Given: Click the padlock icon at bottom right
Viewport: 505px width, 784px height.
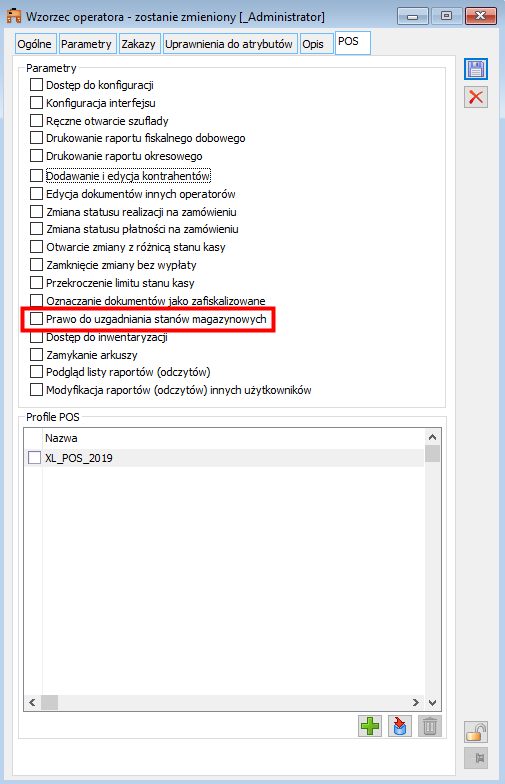Looking at the screenshot, I should 476,732.
